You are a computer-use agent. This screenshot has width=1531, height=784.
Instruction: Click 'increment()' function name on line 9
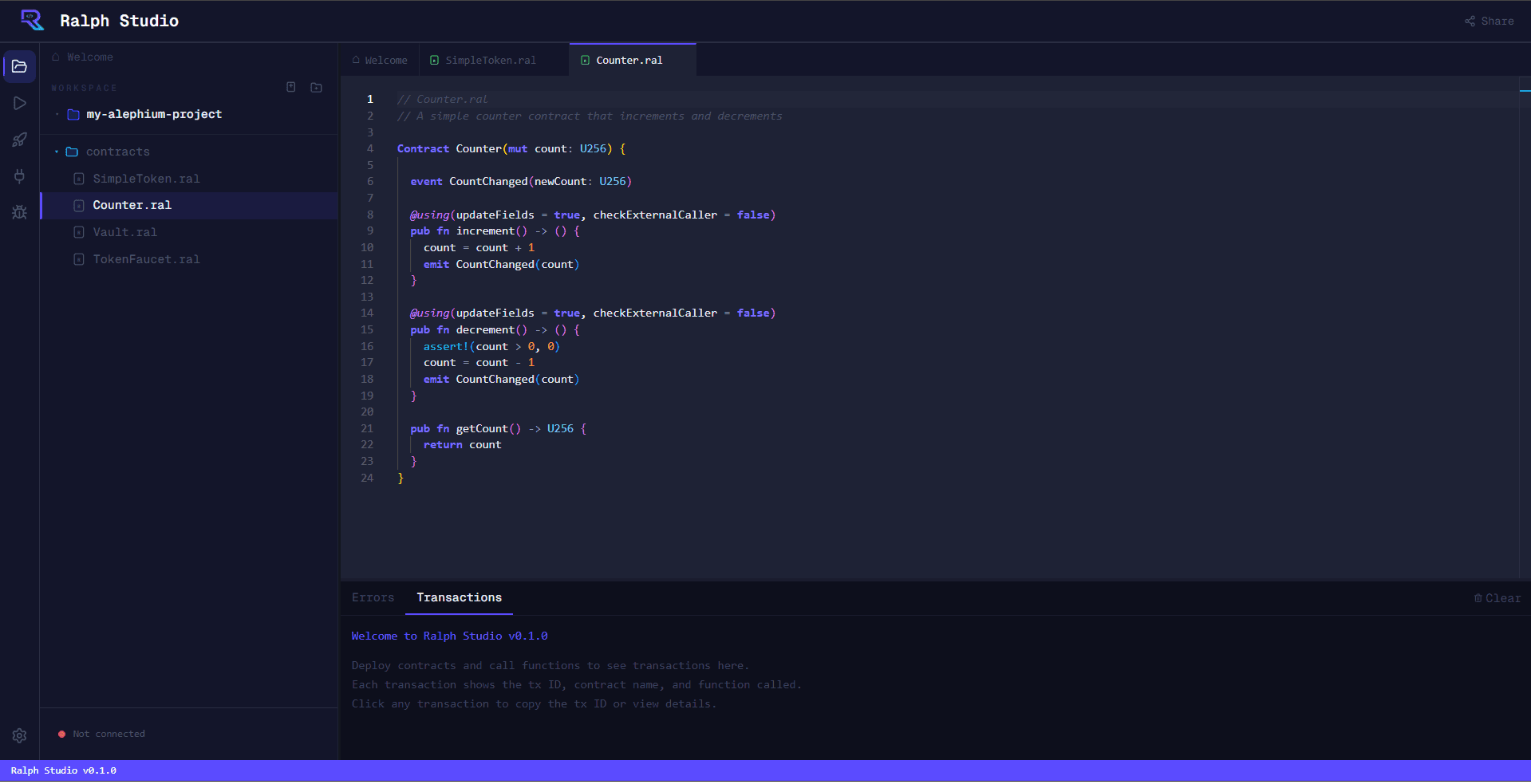coord(491,230)
